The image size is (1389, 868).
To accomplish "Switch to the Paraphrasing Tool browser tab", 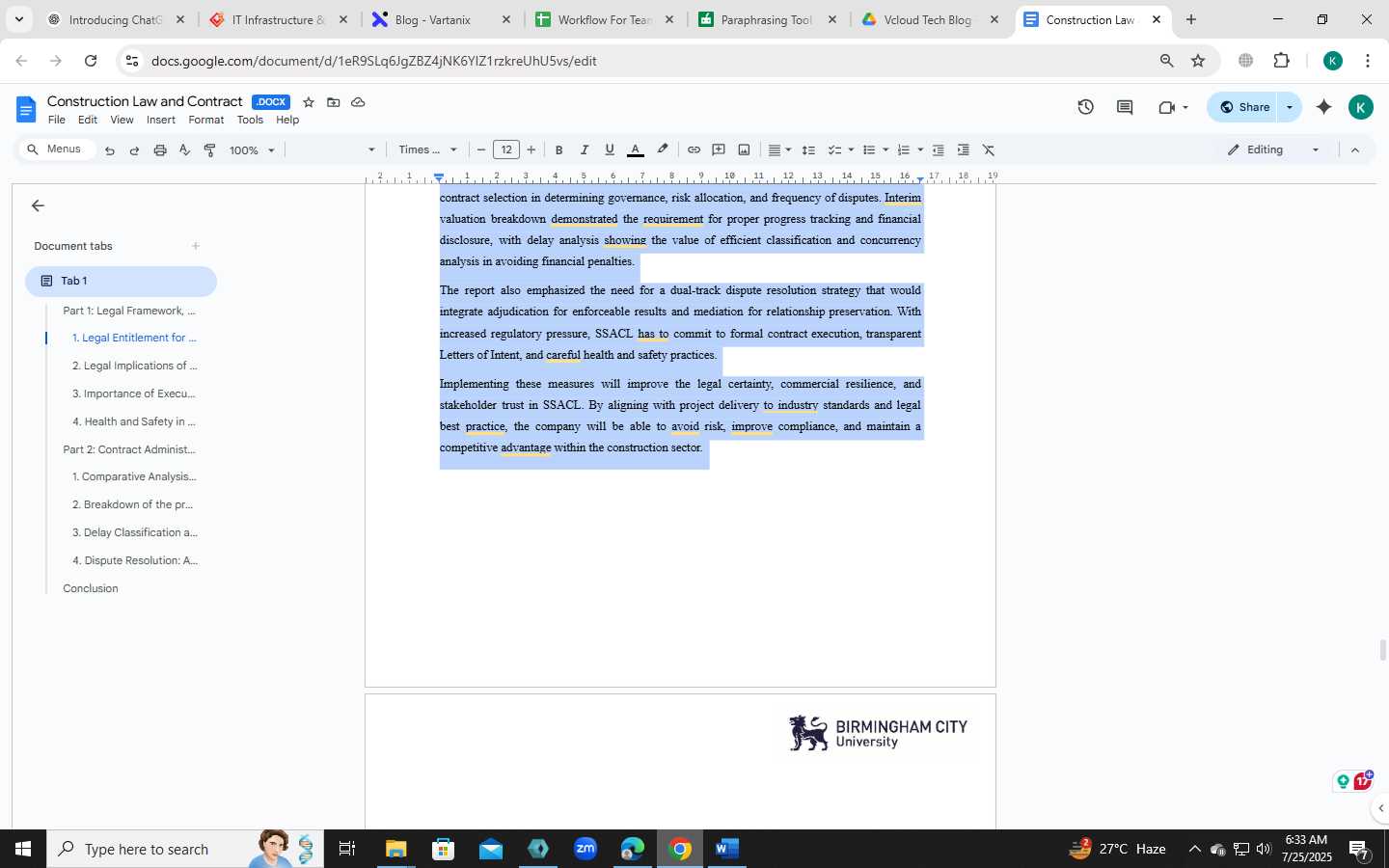I will [x=766, y=19].
